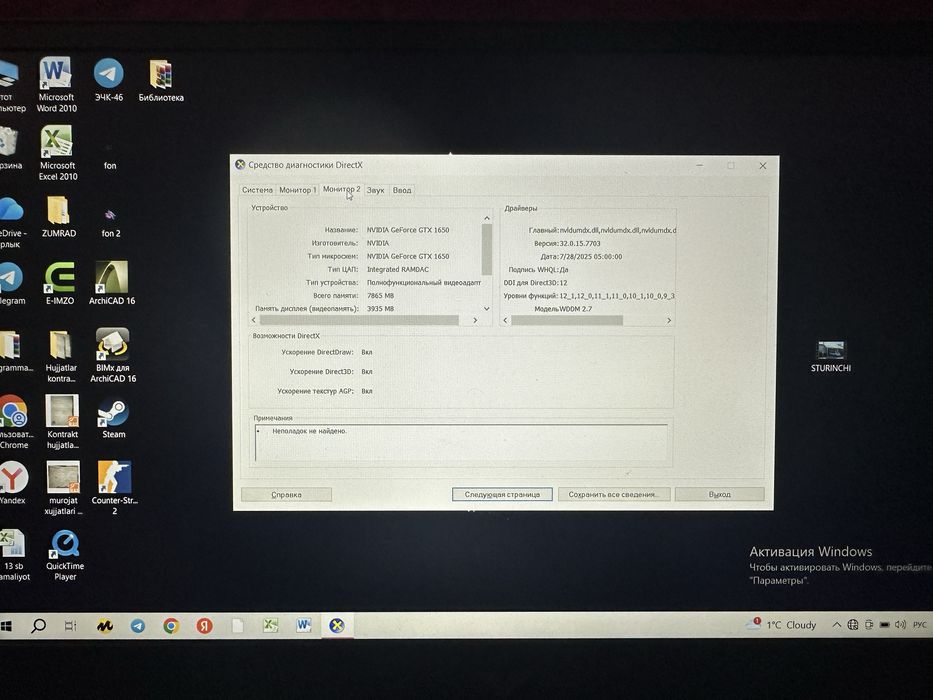The width and height of the screenshot is (933, 700).
Task: Click the Устройство vertical scrollbar thumb
Action: (x=487, y=250)
